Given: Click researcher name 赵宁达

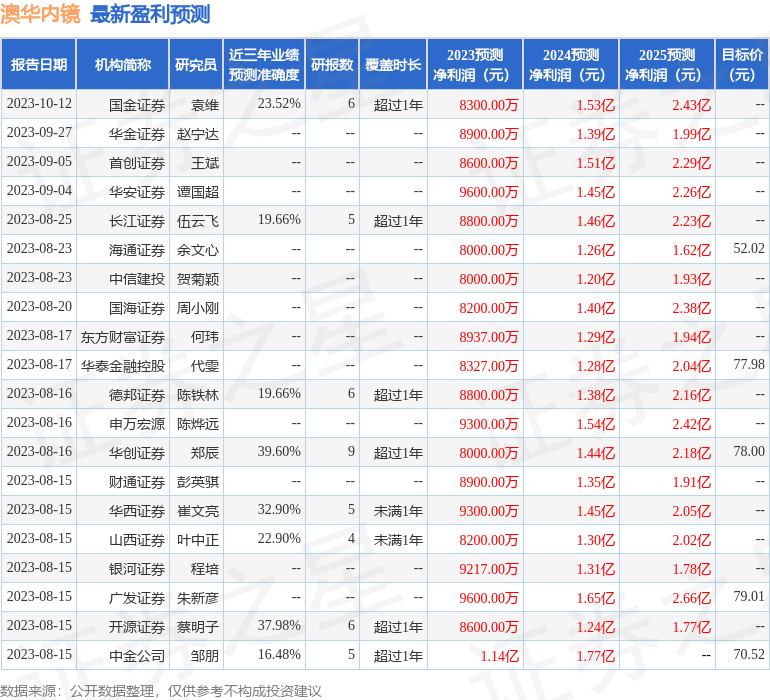Looking at the screenshot, I should click(x=198, y=134).
